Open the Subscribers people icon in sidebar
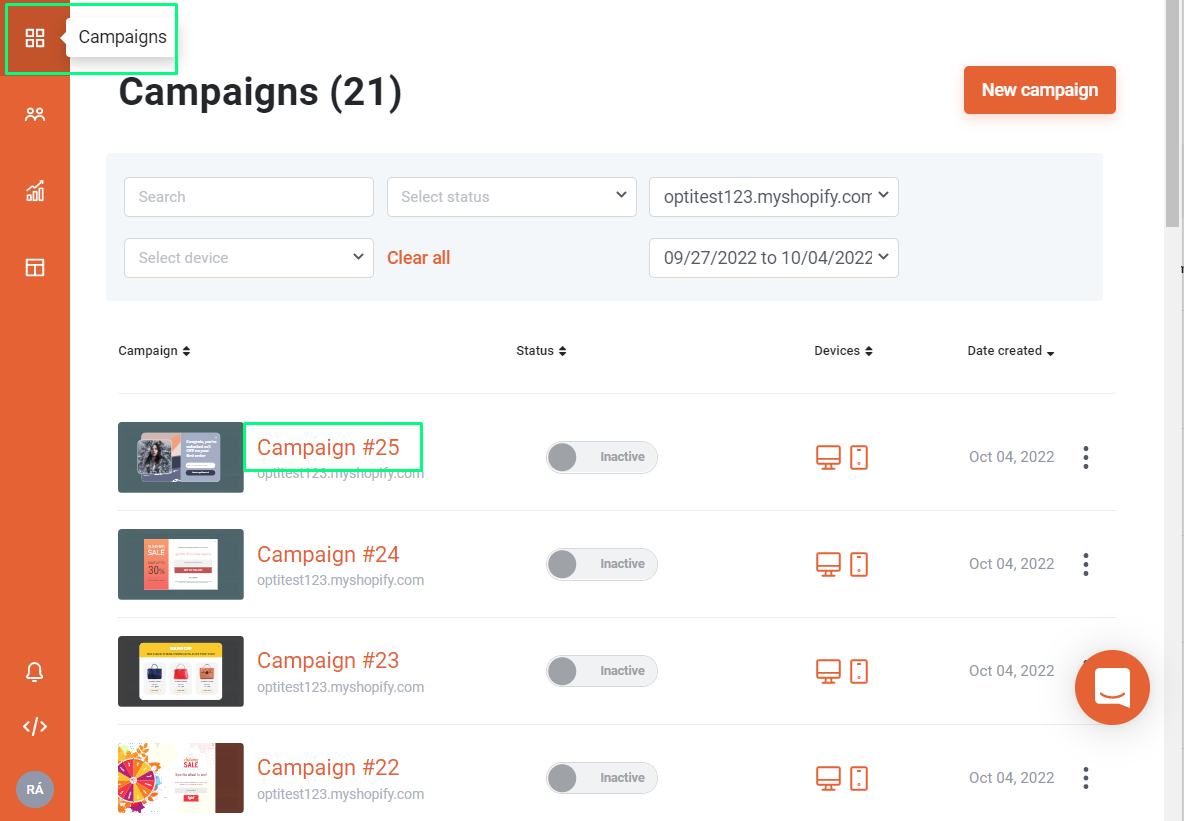This screenshot has height=821, width=1184. (35, 115)
